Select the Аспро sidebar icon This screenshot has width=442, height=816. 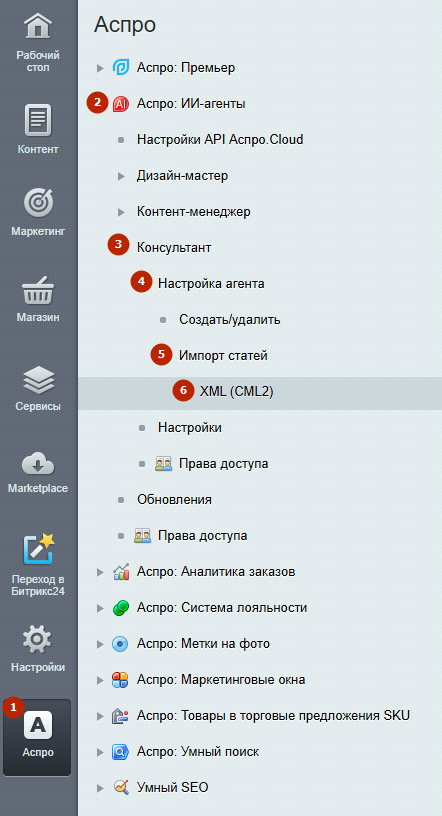click(37, 725)
